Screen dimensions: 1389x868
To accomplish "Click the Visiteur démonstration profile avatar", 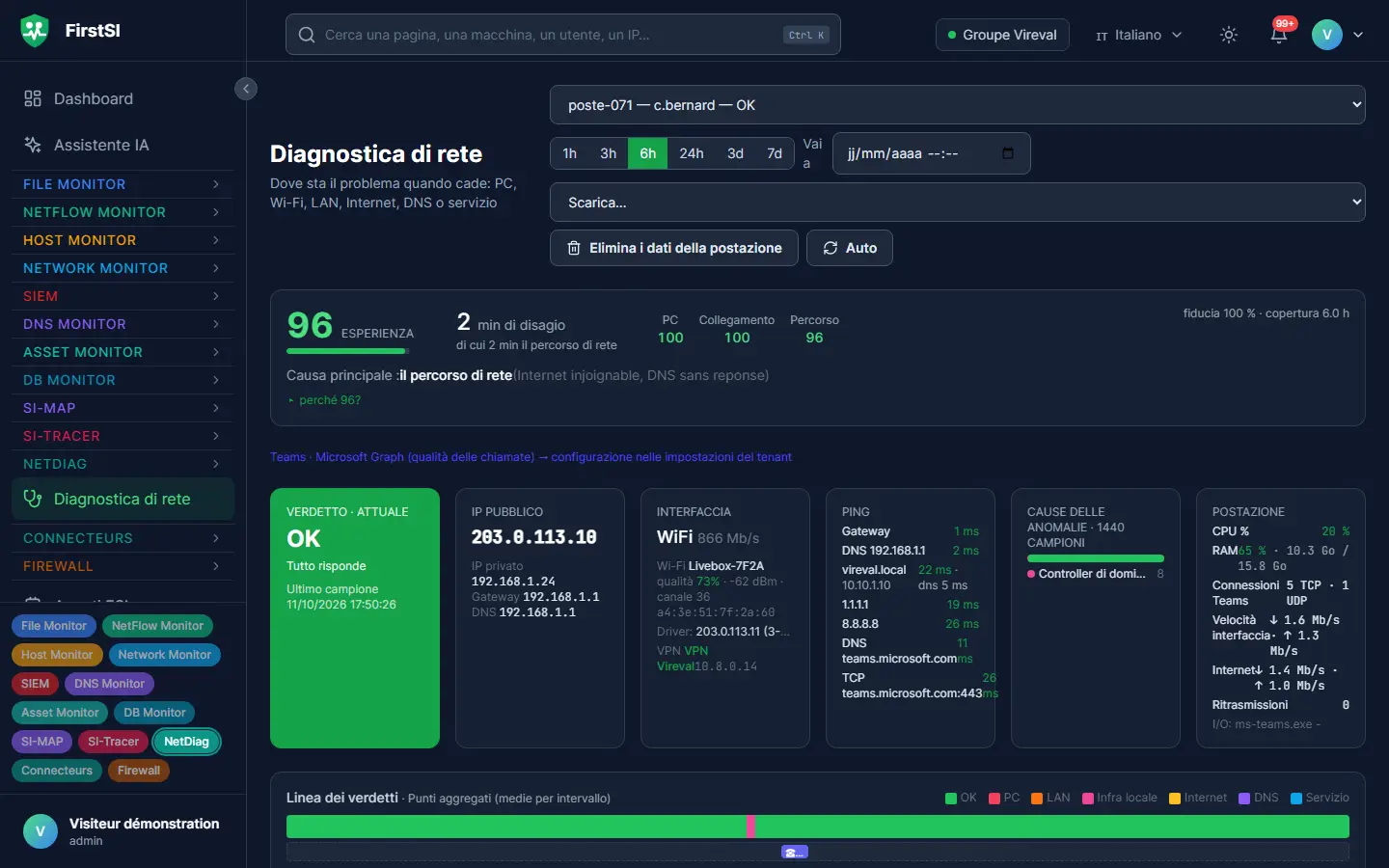I will [41, 831].
